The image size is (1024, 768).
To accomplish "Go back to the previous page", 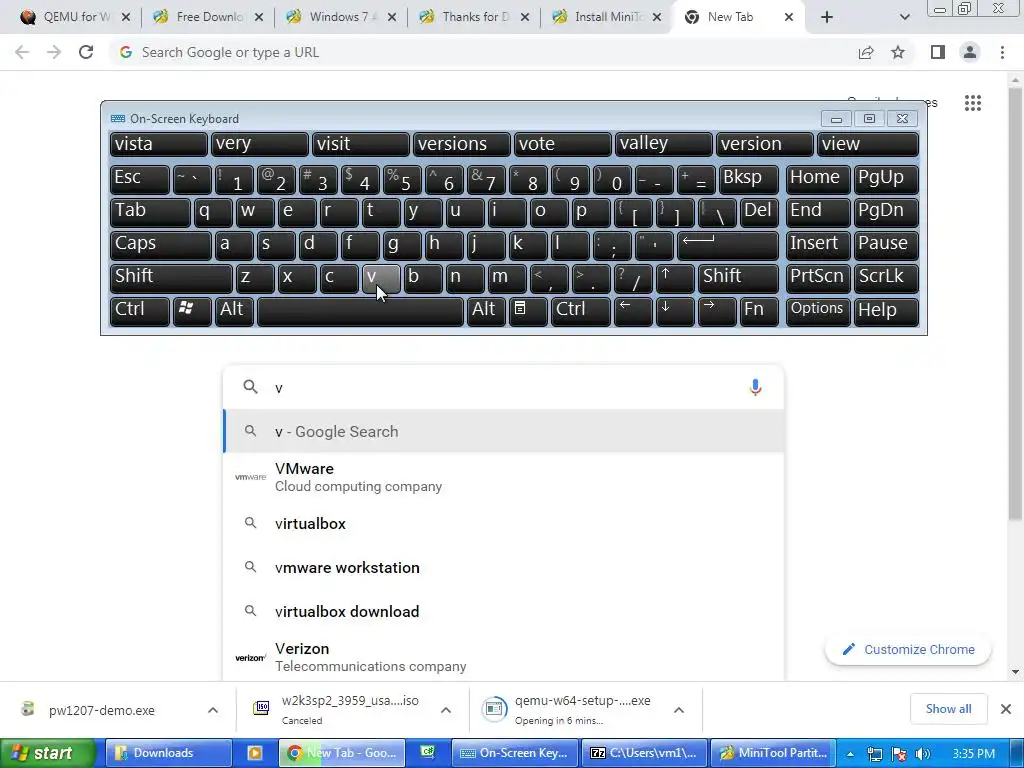I will (x=22, y=52).
